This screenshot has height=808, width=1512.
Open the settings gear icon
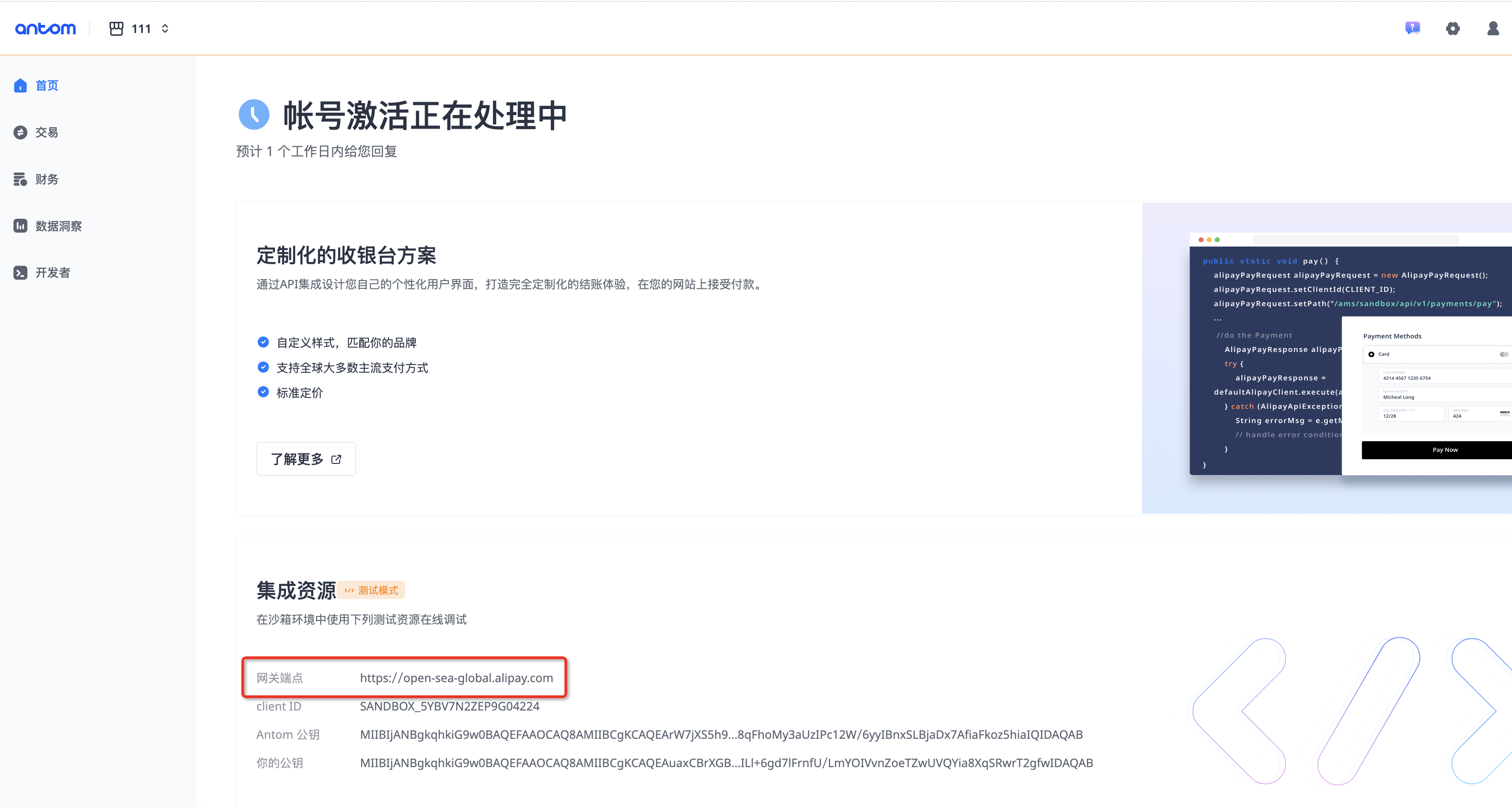[1453, 28]
